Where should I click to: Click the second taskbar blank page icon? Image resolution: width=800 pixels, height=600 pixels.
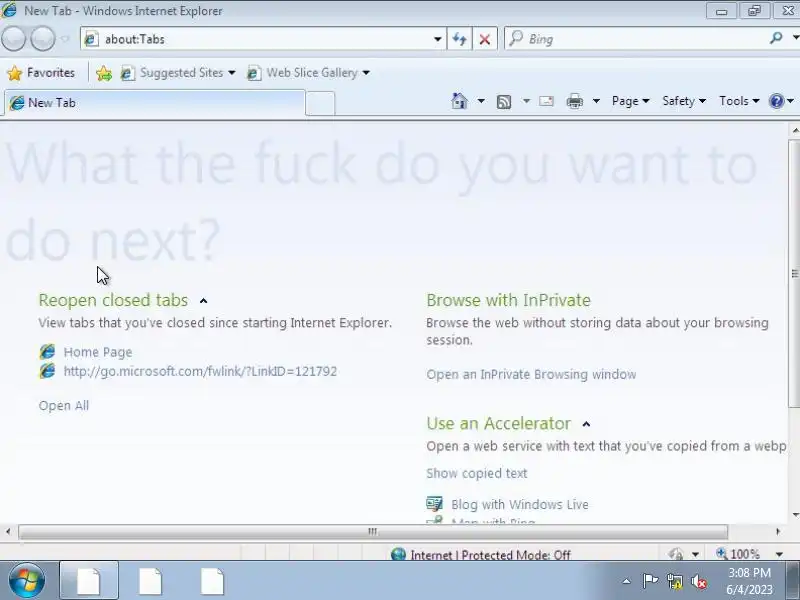click(150, 581)
